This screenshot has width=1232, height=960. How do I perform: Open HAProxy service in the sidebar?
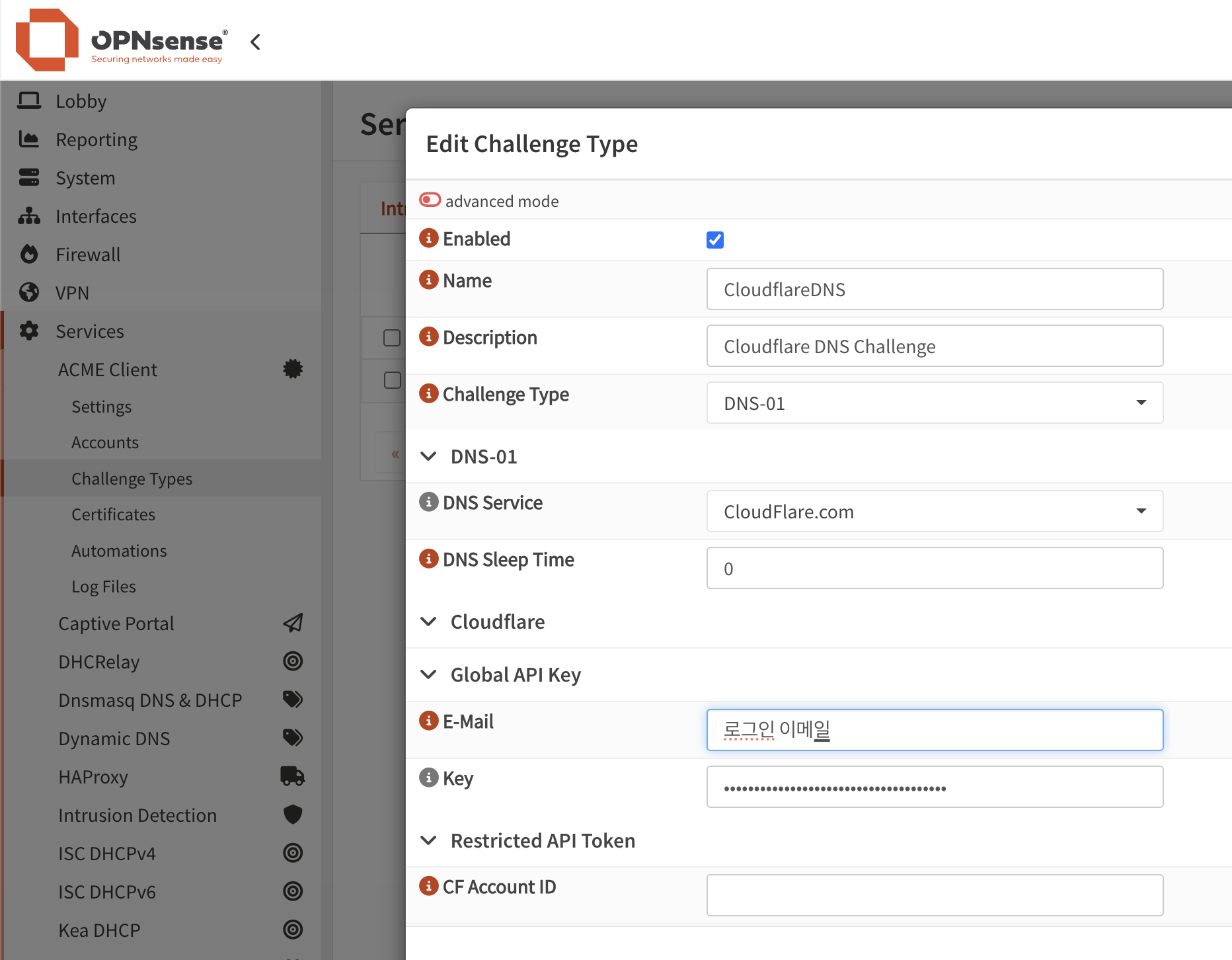pyautogui.click(x=93, y=777)
